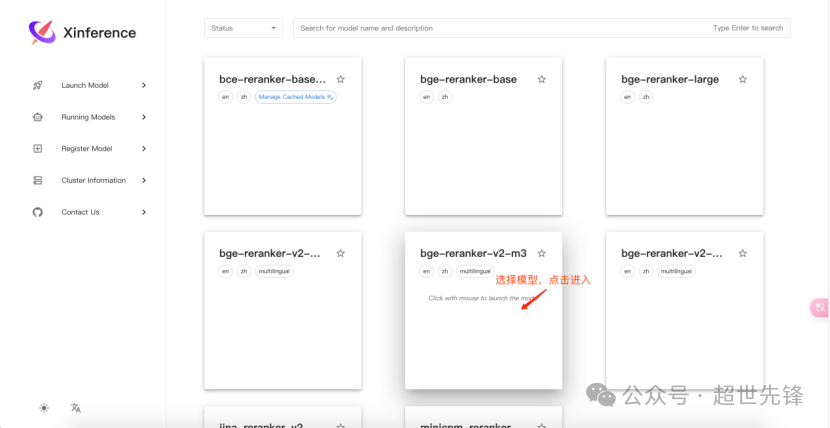Click the Xinference brand name text

point(100,33)
